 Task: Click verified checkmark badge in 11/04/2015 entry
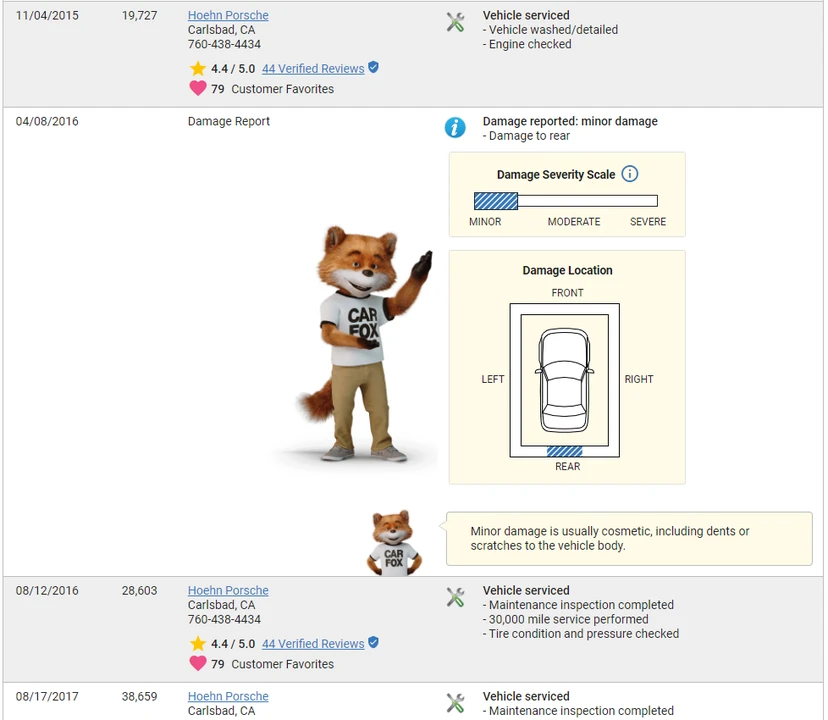tap(373, 68)
